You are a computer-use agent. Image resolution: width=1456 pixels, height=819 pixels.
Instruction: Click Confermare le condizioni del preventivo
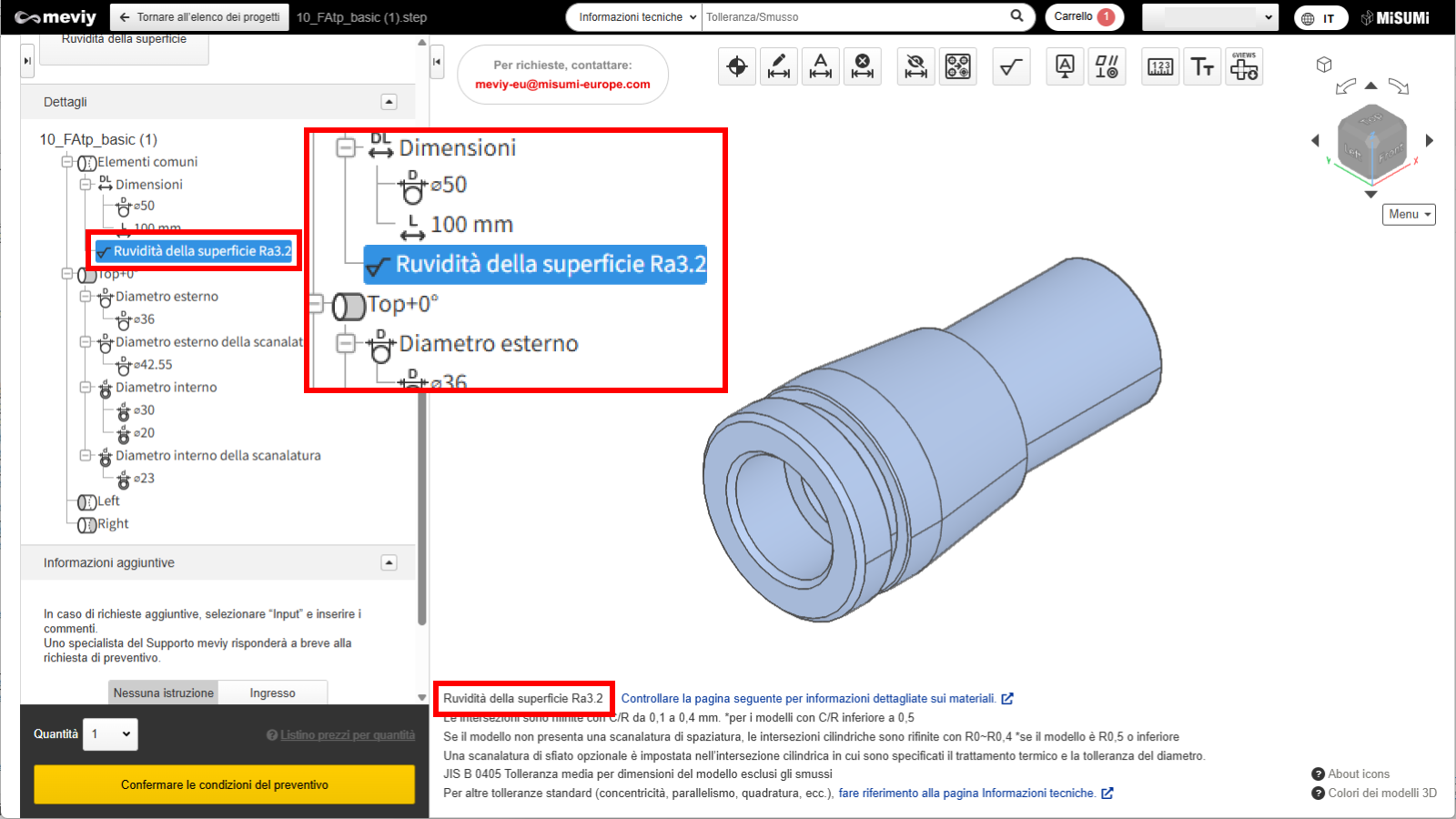point(224,784)
